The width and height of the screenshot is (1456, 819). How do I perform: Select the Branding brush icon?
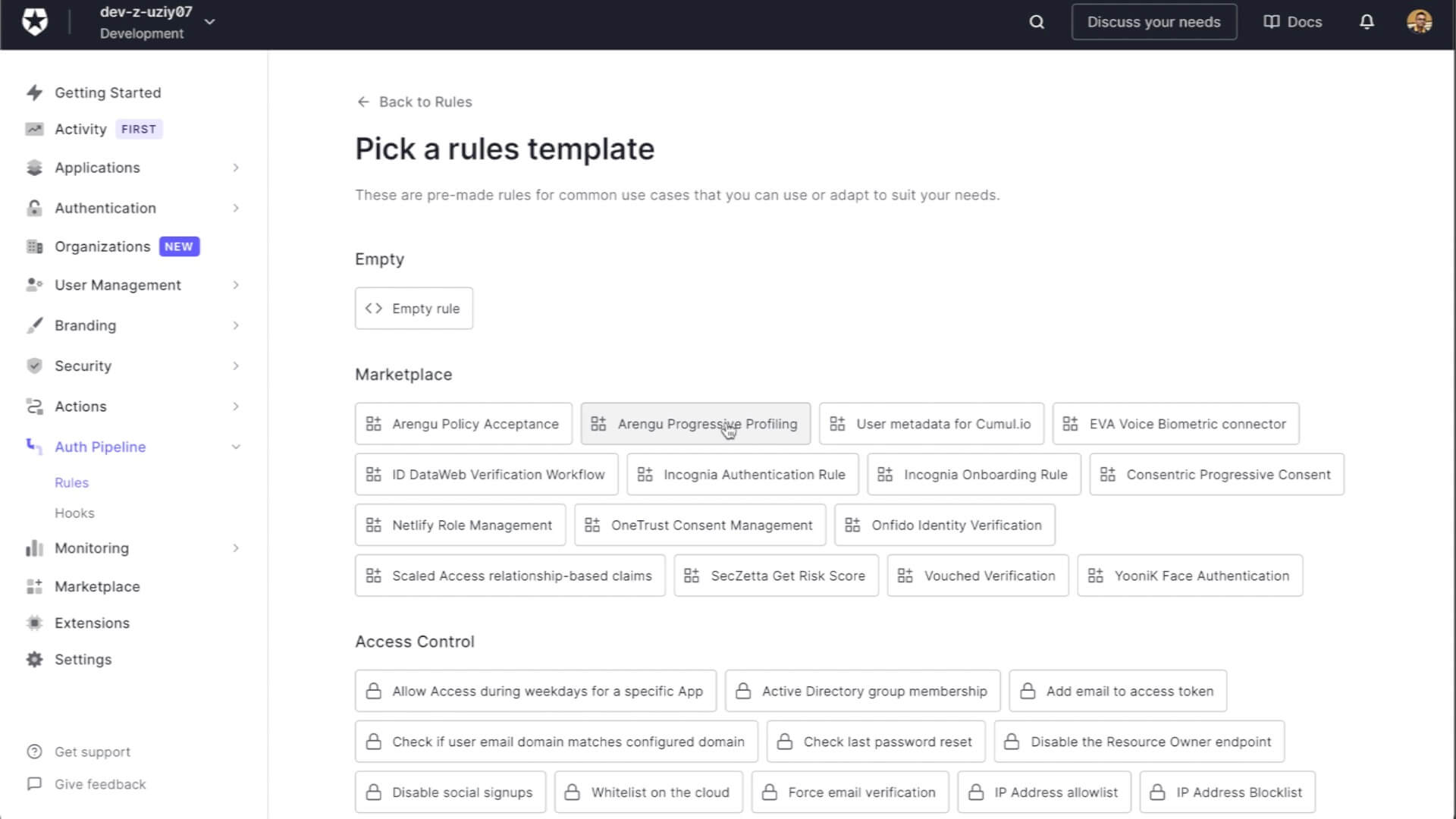[34, 325]
